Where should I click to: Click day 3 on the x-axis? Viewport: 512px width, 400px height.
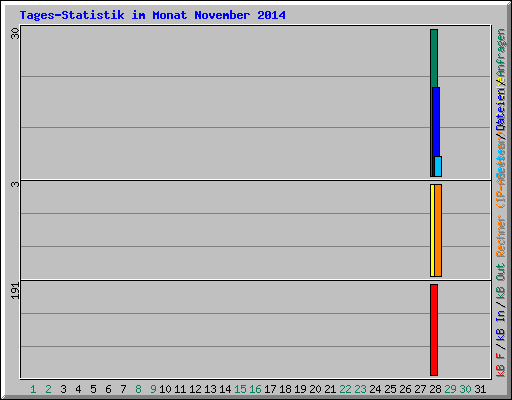[63, 389]
